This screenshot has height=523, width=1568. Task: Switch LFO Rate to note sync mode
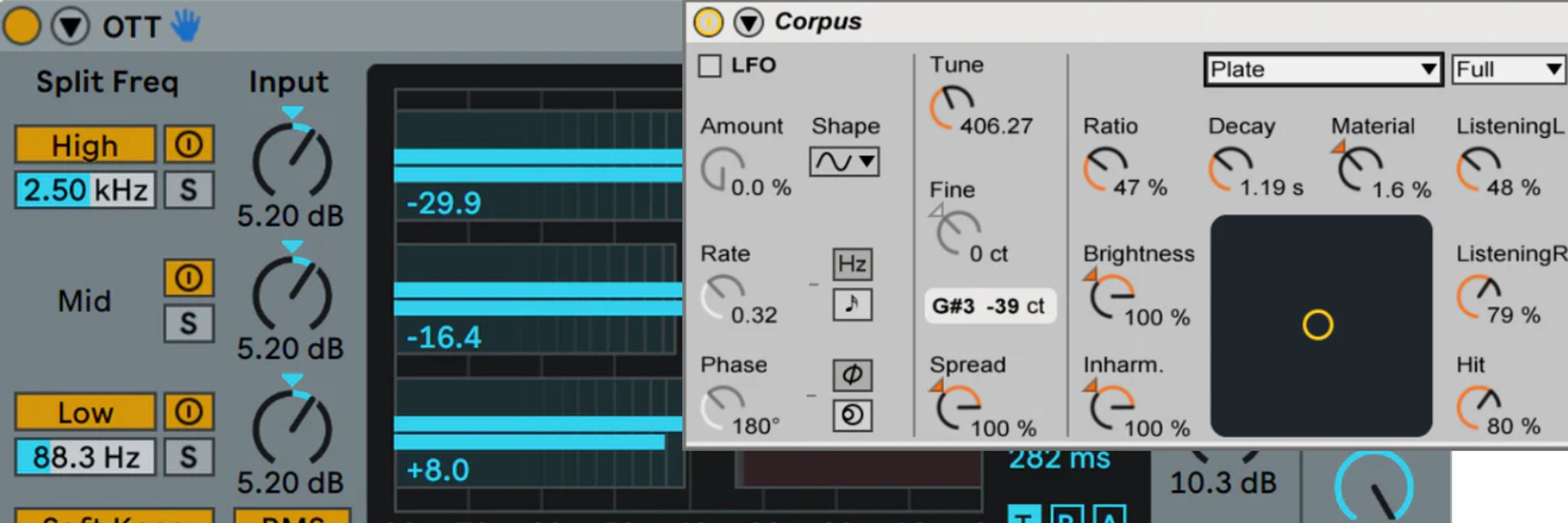[852, 304]
